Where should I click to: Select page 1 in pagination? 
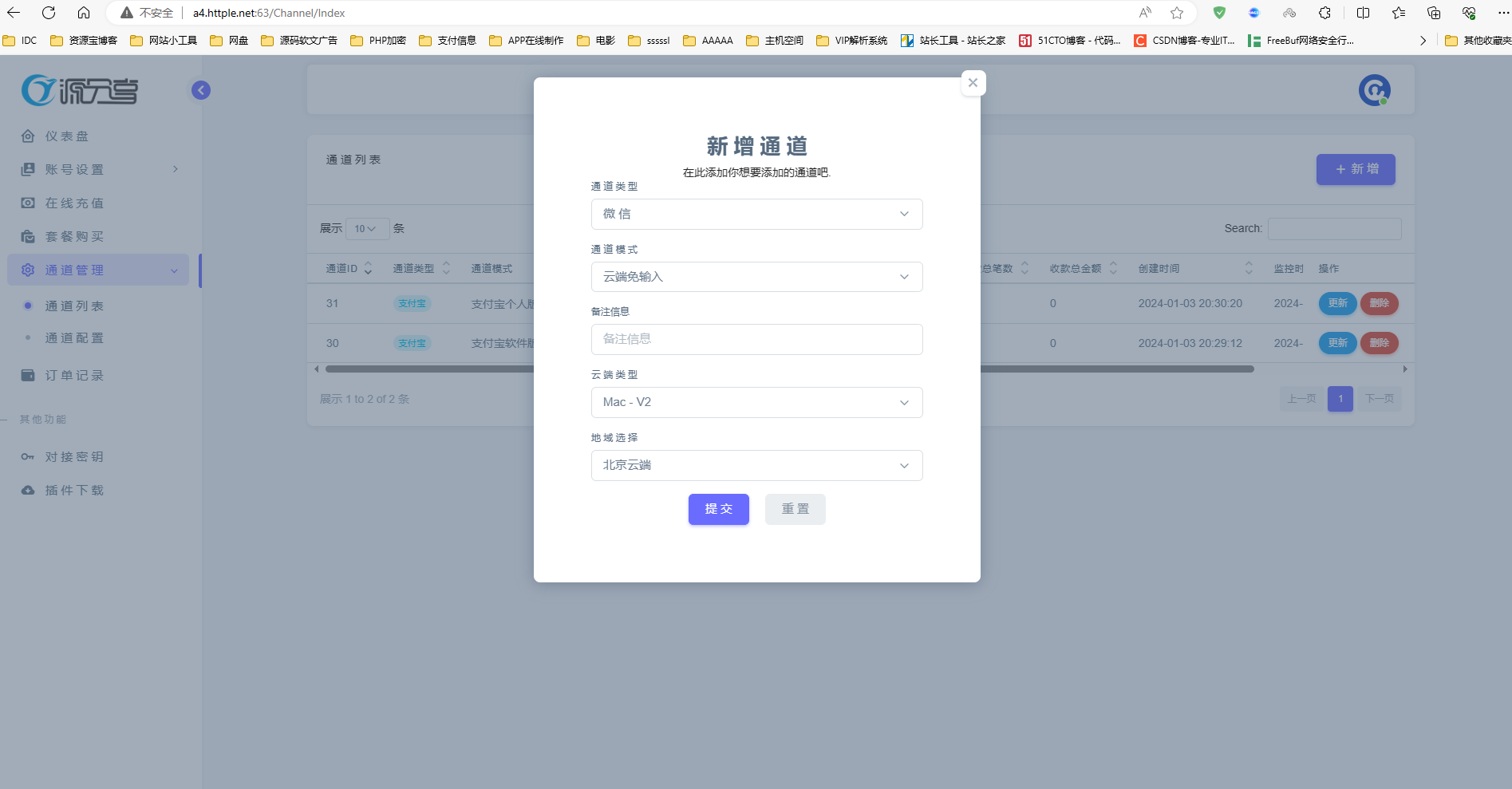(x=1340, y=399)
